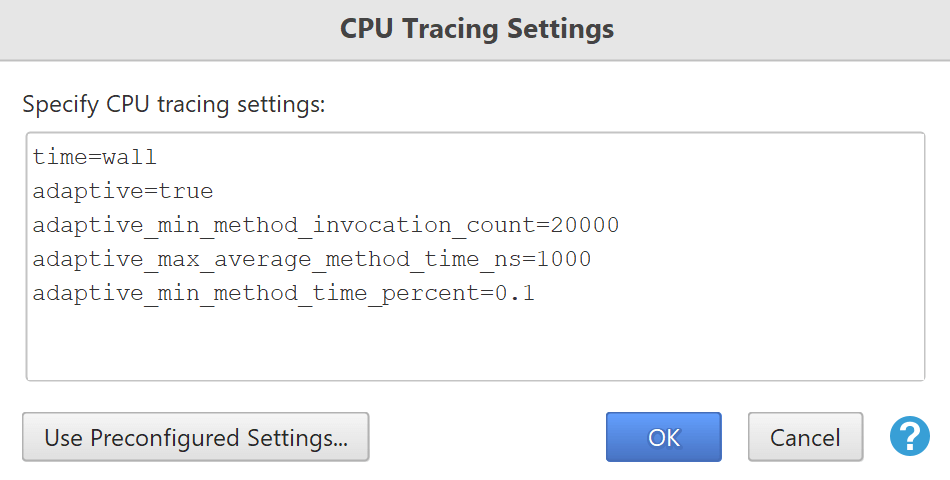Click the adaptive=true line in the editor
The width and height of the screenshot is (950, 480).
click(123, 191)
